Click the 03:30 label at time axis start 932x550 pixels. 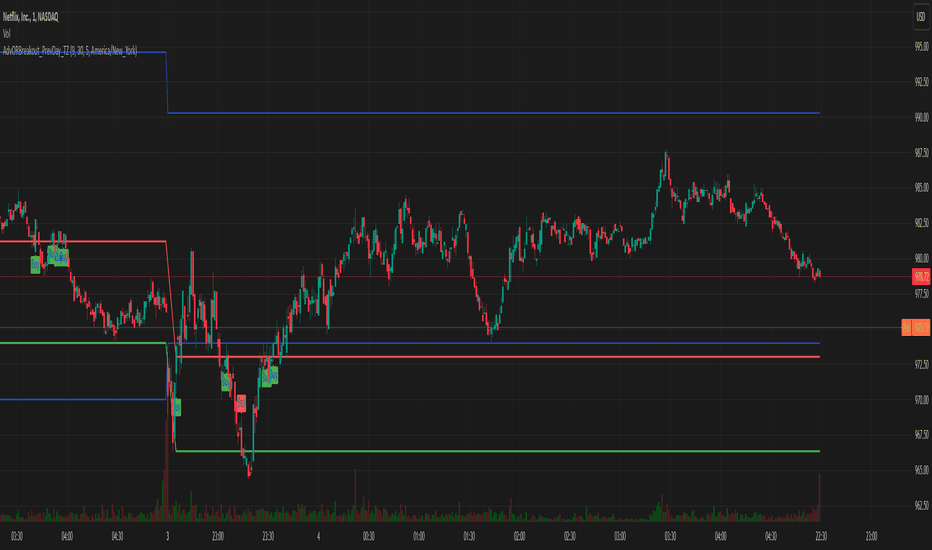pyautogui.click(x=17, y=536)
